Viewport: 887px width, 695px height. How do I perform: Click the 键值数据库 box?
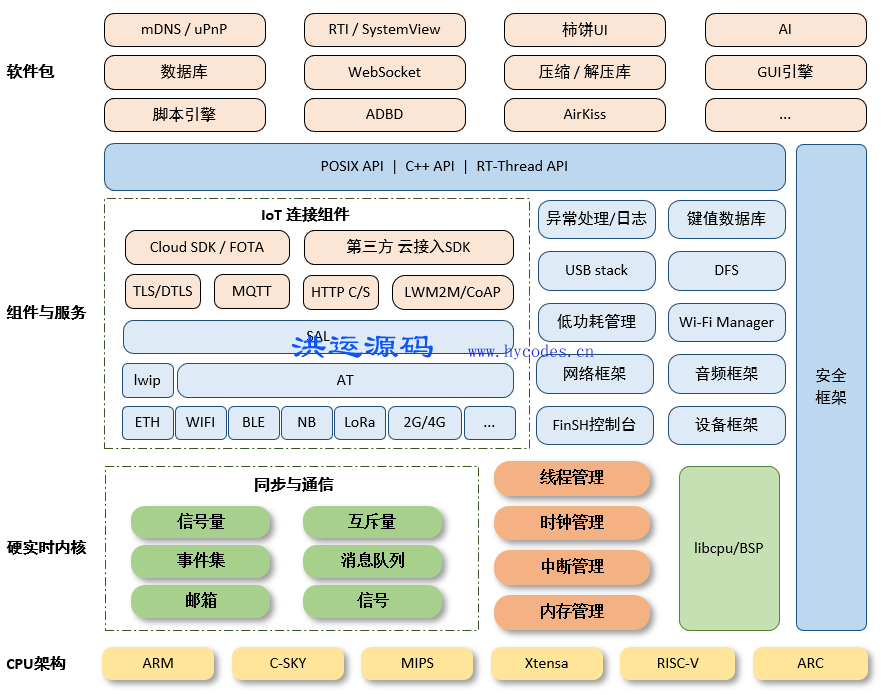tap(726, 219)
